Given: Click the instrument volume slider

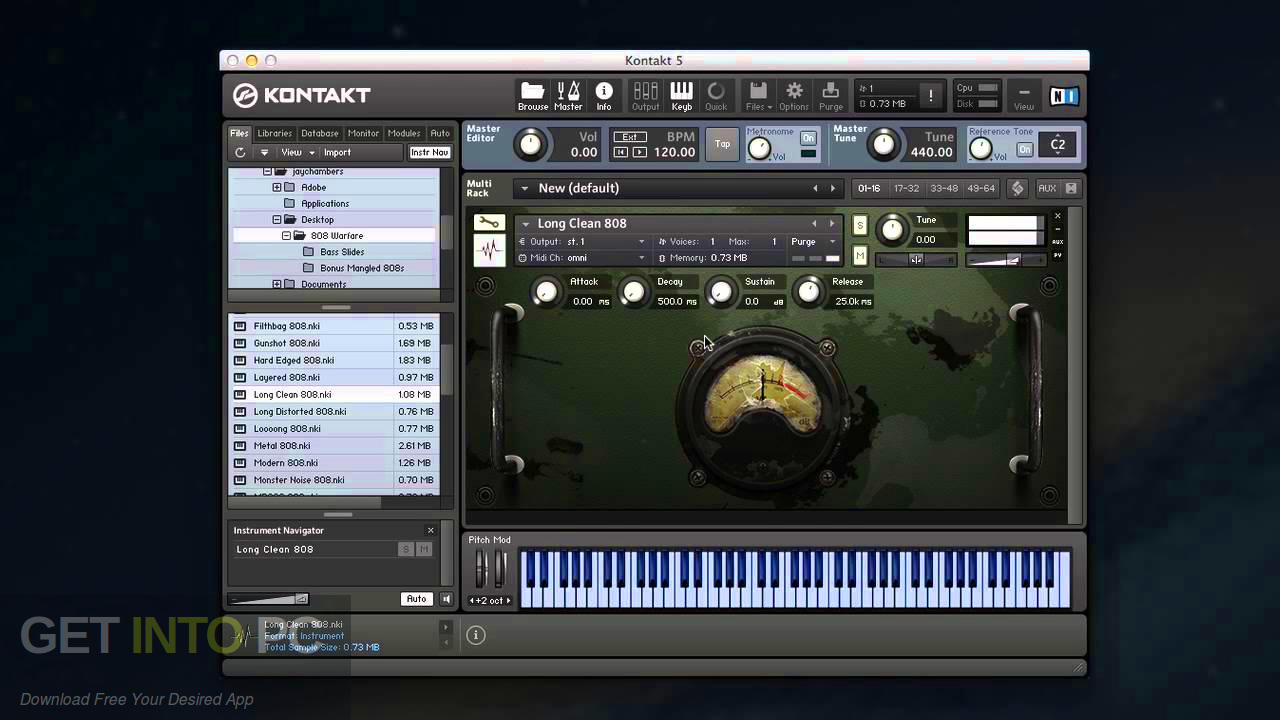Looking at the screenshot, I should click(1005, 260).
